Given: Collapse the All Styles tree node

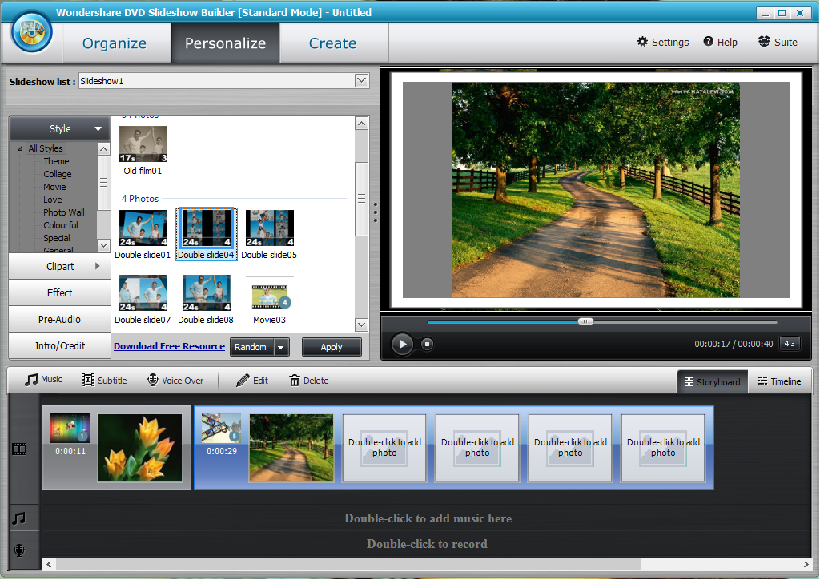Looking at the screenshot, I should pos(20,149).
